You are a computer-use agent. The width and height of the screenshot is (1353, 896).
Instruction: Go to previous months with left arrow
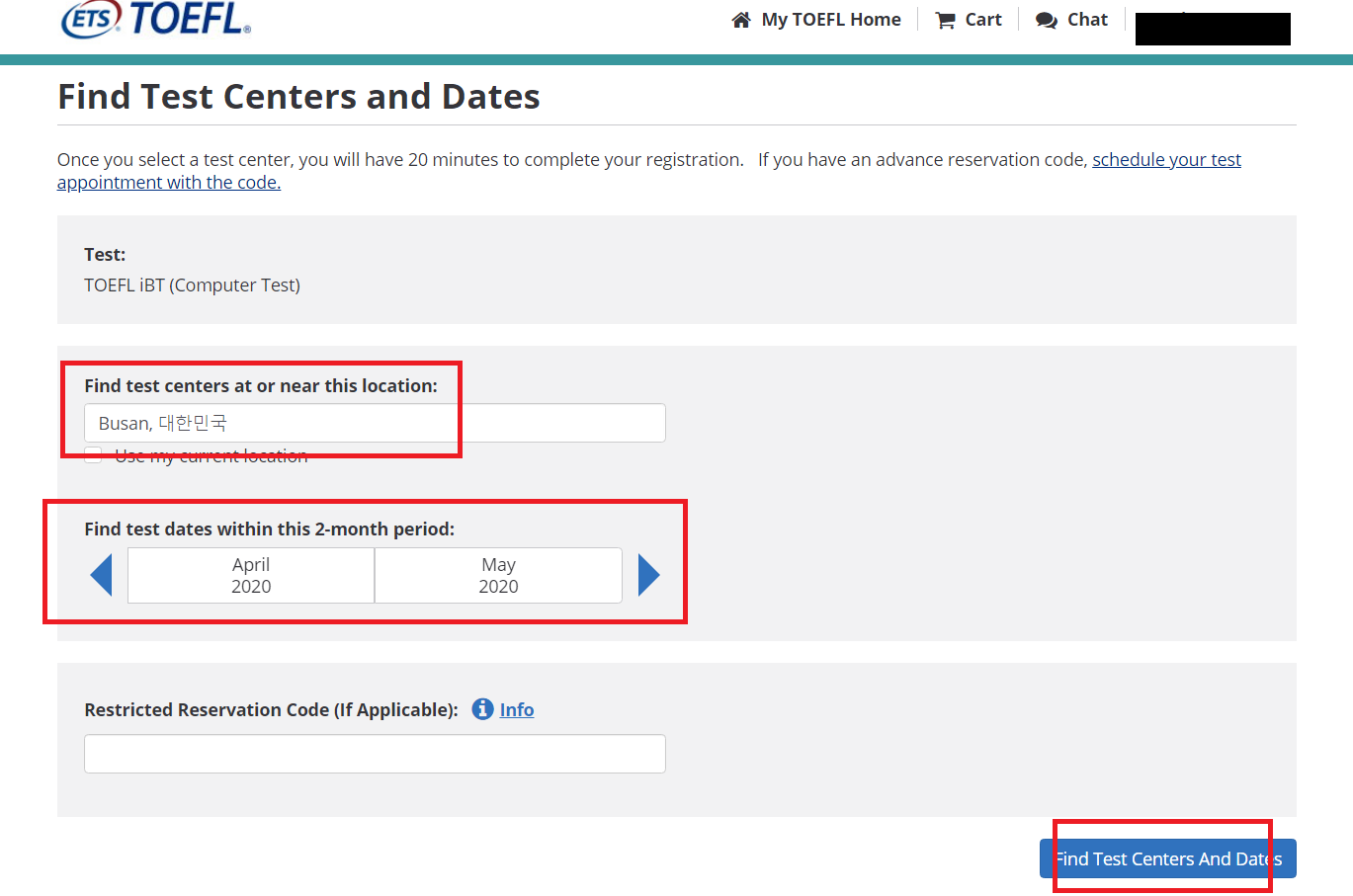[101, 575]
